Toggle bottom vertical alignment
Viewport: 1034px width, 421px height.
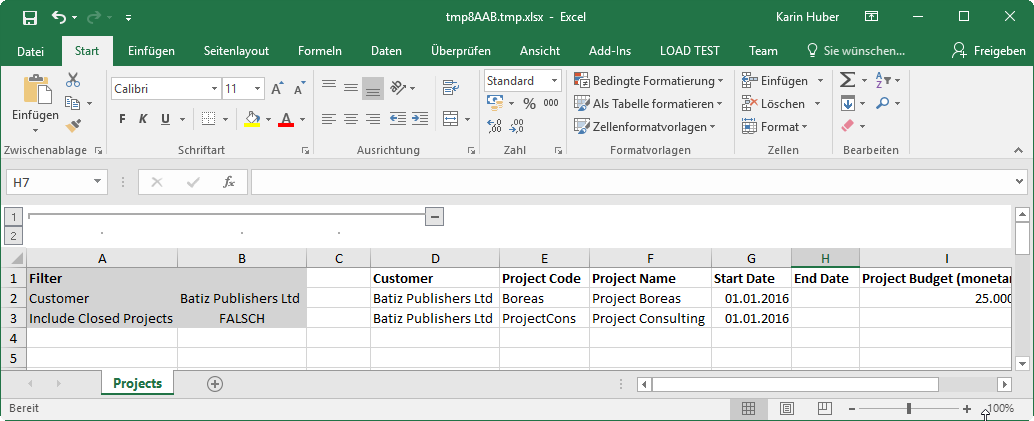pyautogui.click(x=373, y=86)
